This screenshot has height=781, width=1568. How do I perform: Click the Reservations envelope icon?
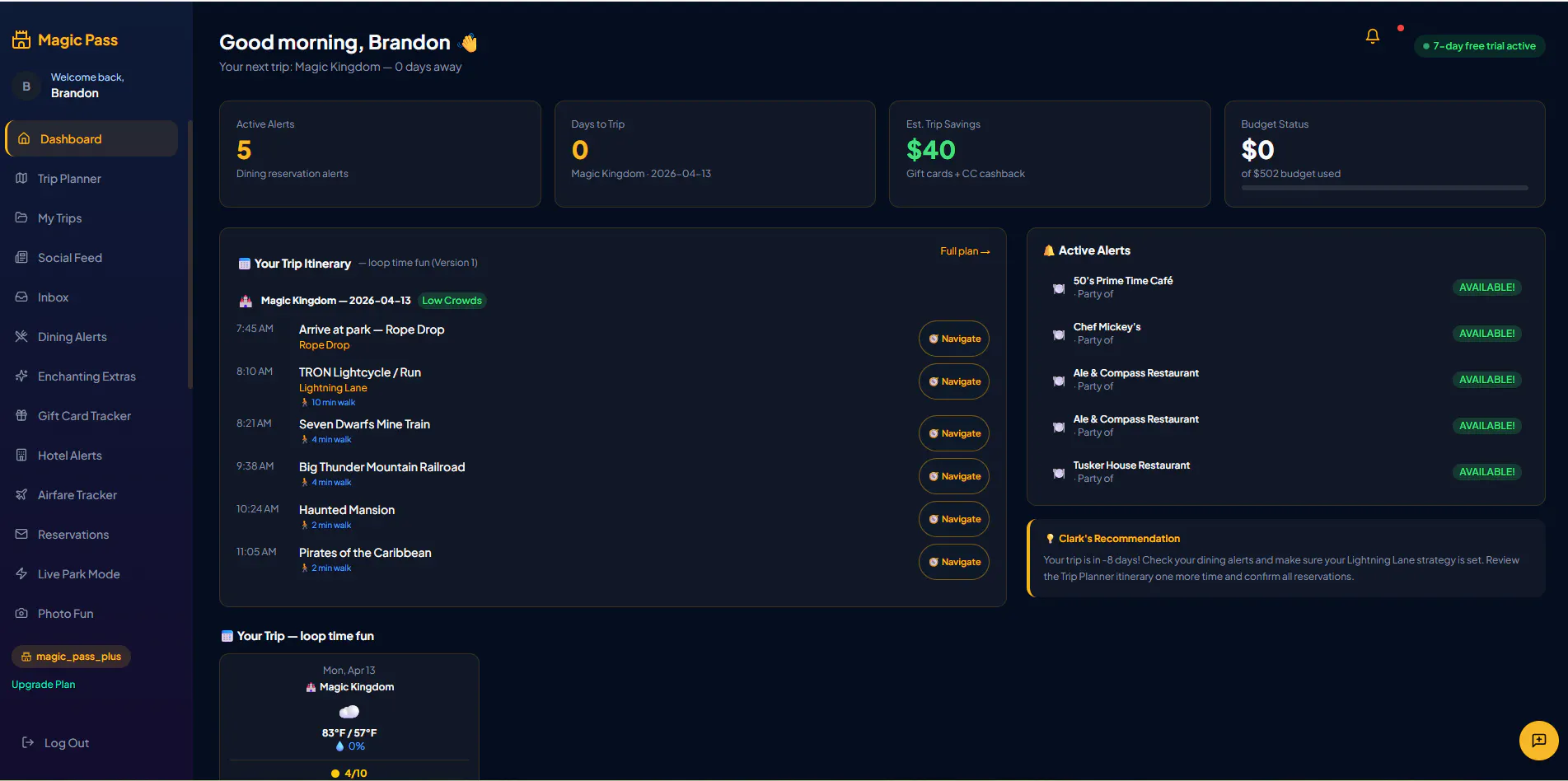point(21,535)
